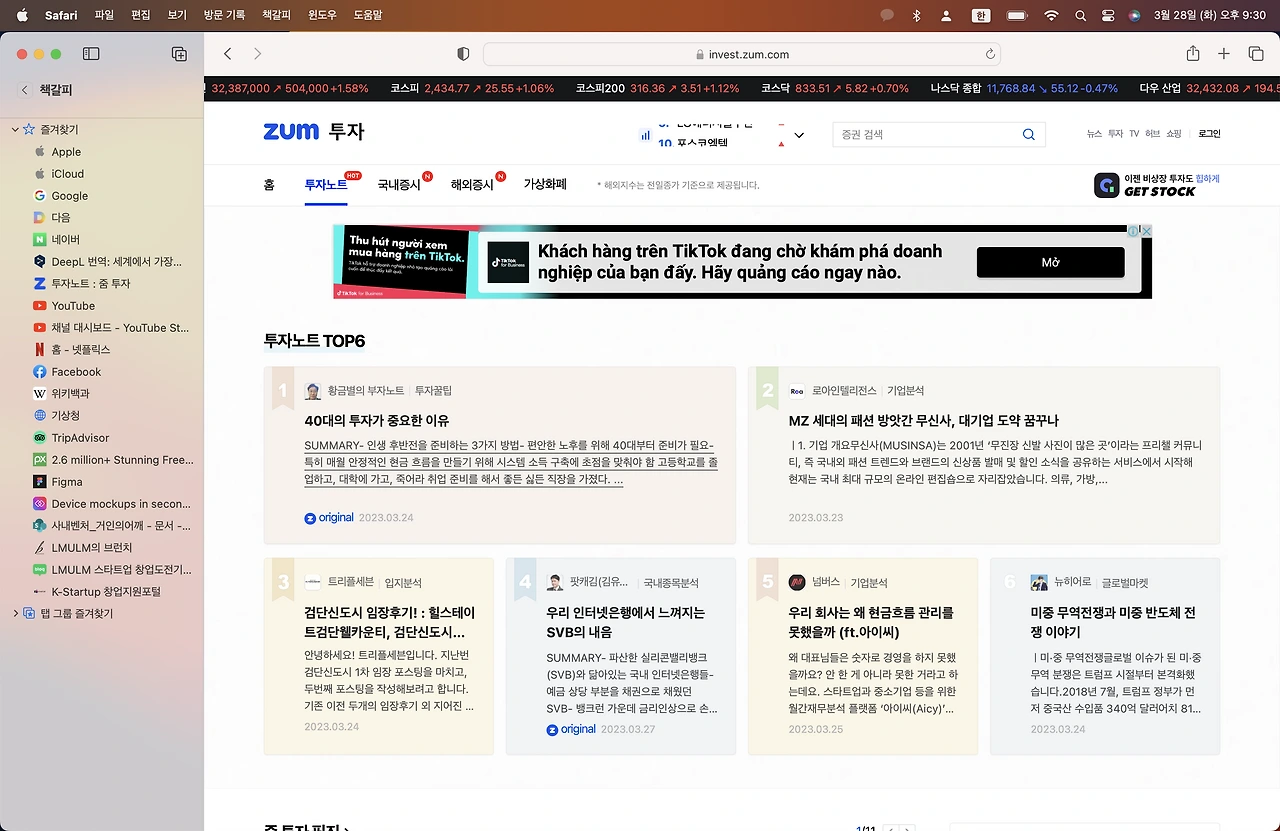The height and width of the screenshot is (831, 1280).
Task: Open the 책갈피 menu in the menu bar
Action: coord(276,16)
